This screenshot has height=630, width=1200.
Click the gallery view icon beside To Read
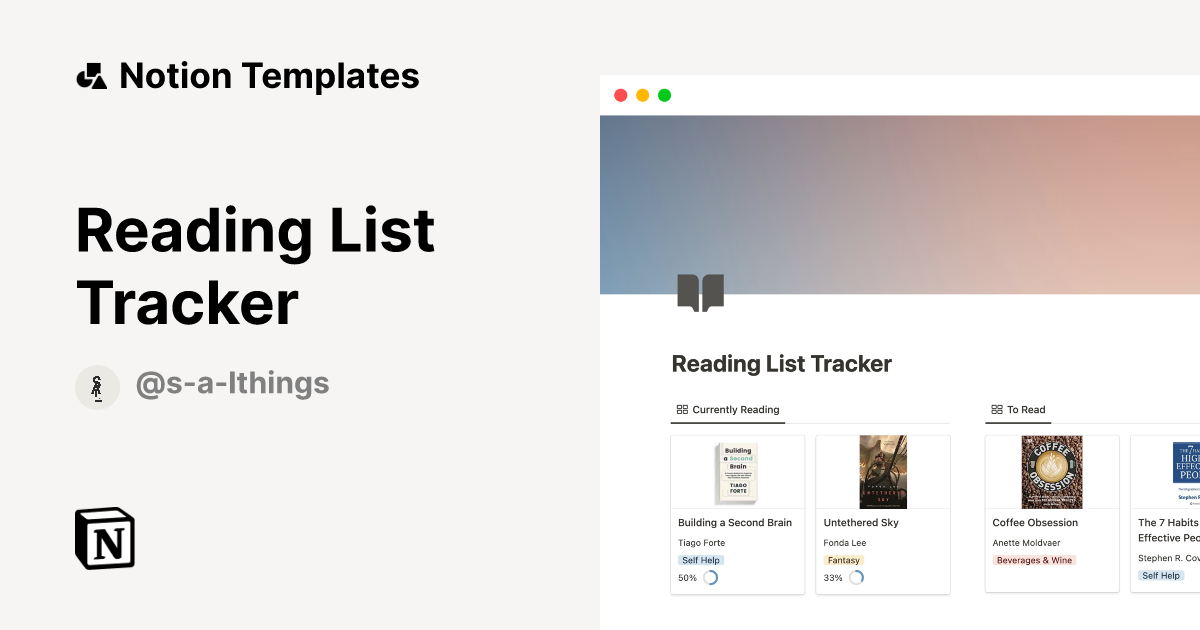coord(996,409)
